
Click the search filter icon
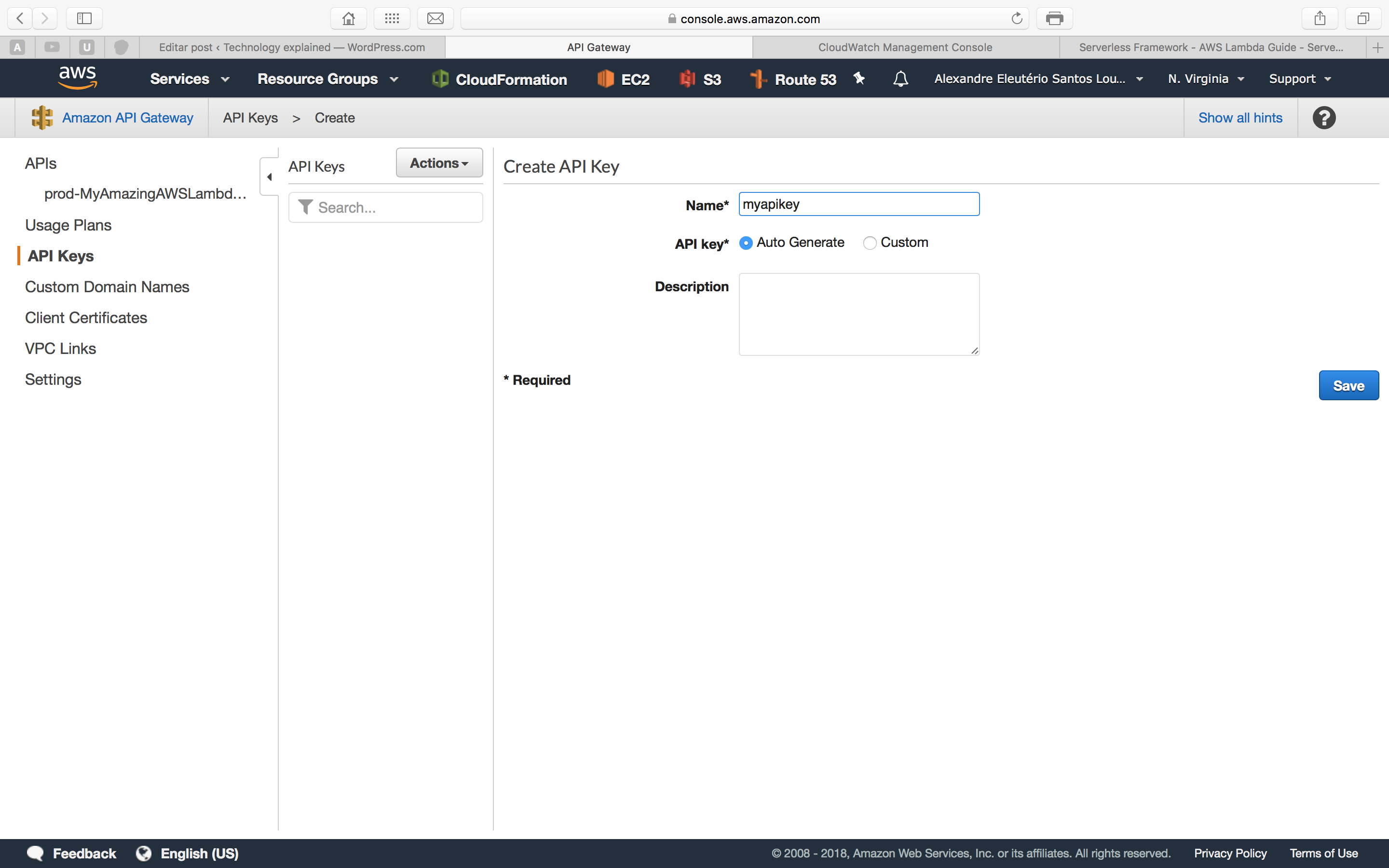(x=305, y=207)
